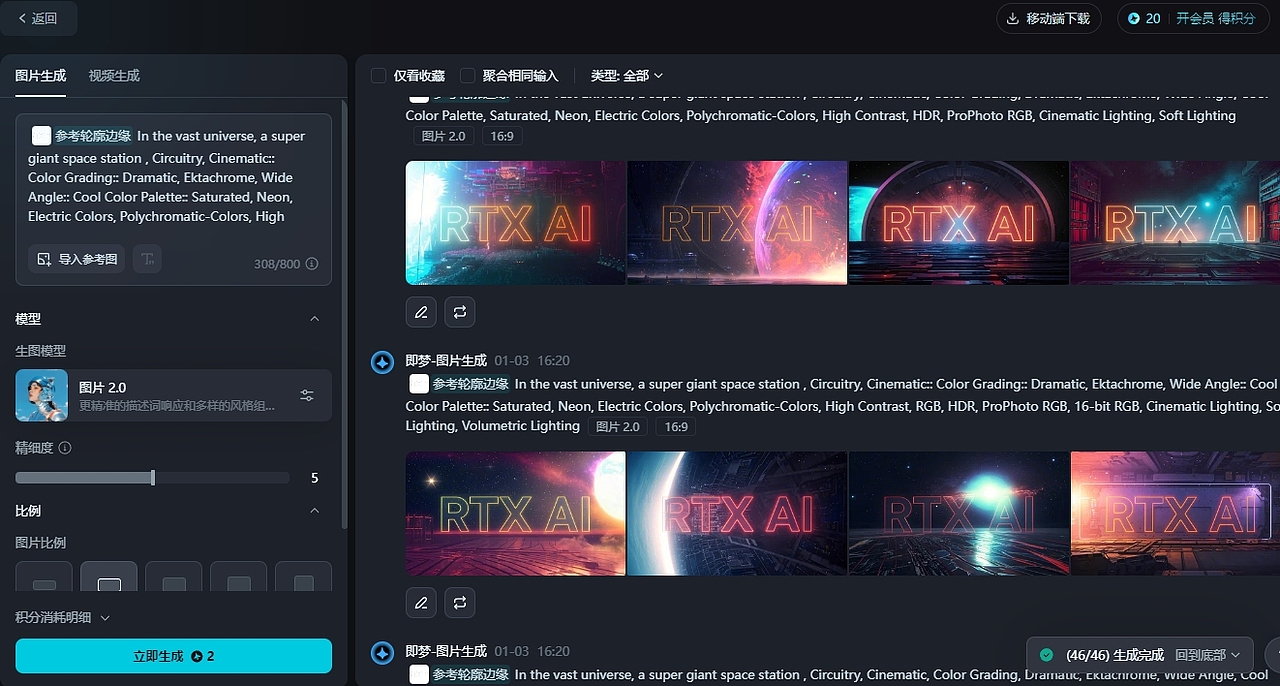Open model settings sliders icon
The width and height of the screenshot is (1280, 686).
point(307,395)
